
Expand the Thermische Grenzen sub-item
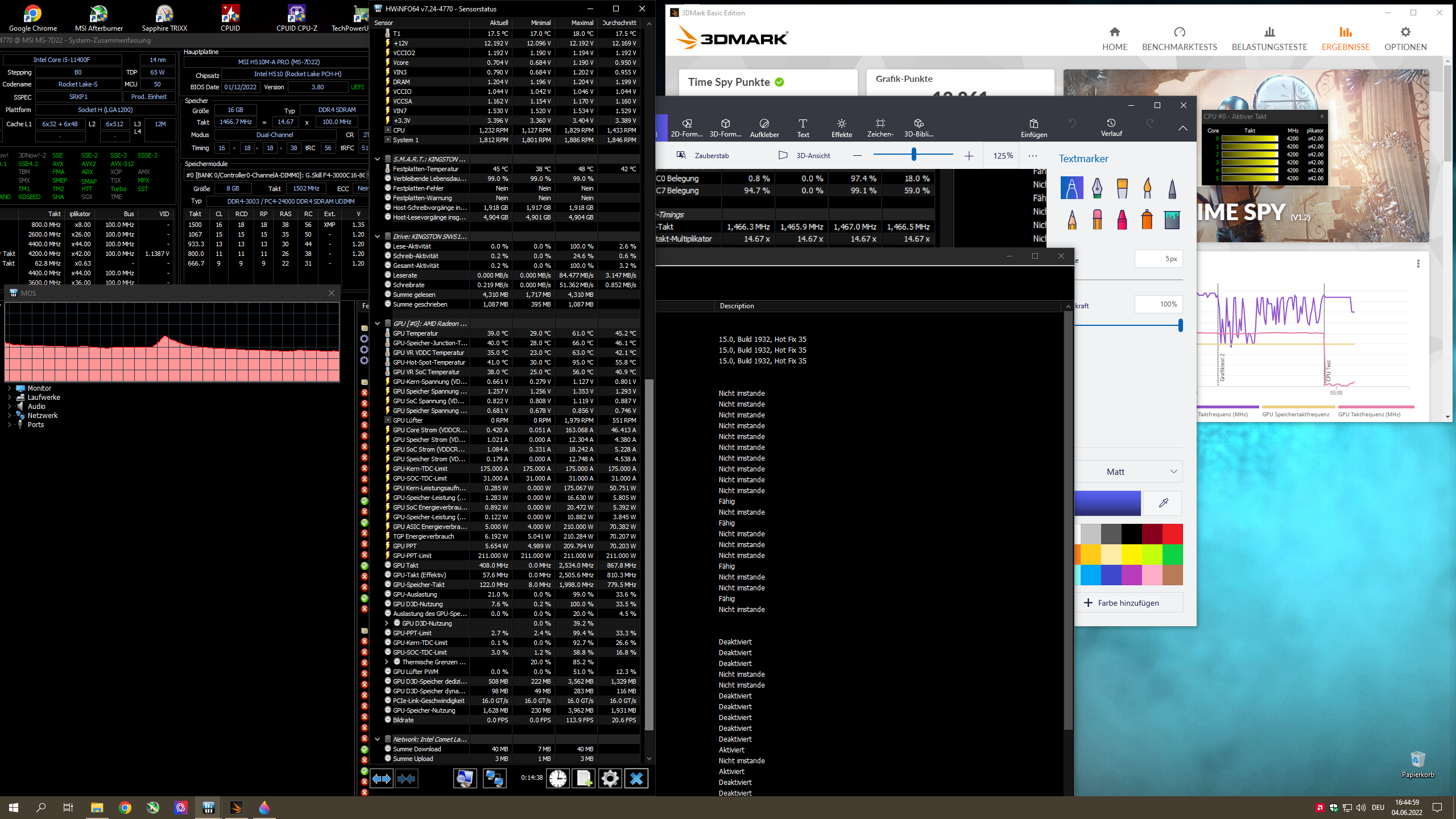pos(387,662)
